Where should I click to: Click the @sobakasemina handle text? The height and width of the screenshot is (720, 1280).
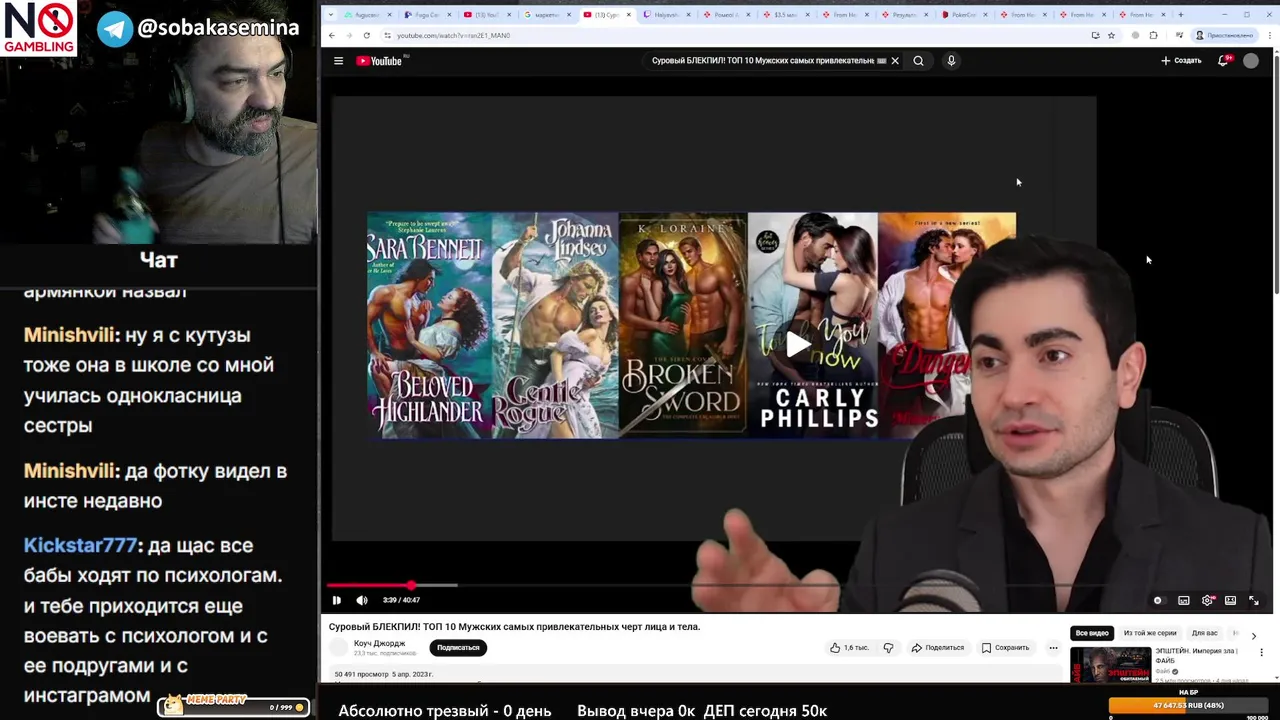click(218, 28)
